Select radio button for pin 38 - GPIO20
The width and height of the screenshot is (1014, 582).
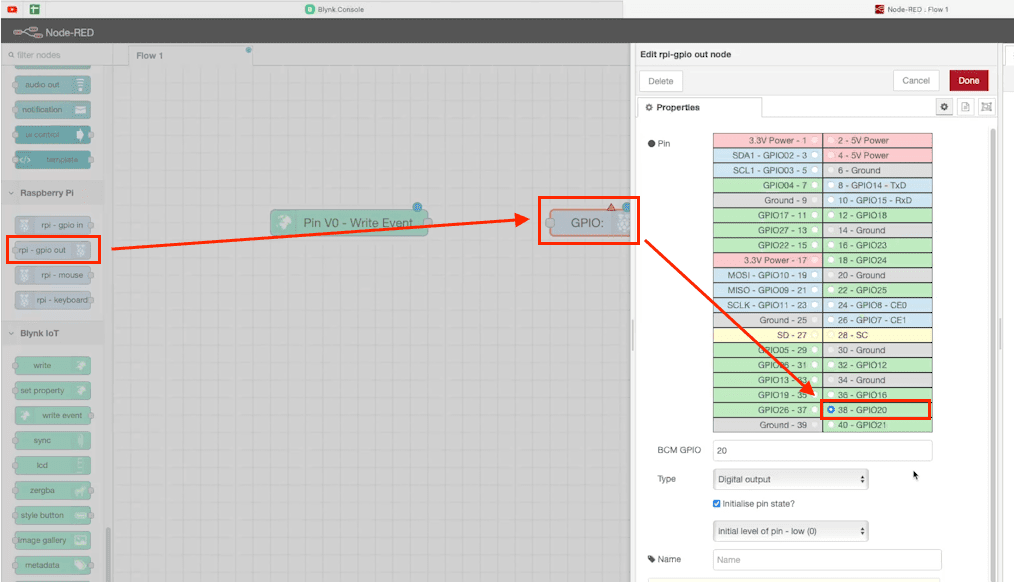pyautogui.click(x=831, y=409)
